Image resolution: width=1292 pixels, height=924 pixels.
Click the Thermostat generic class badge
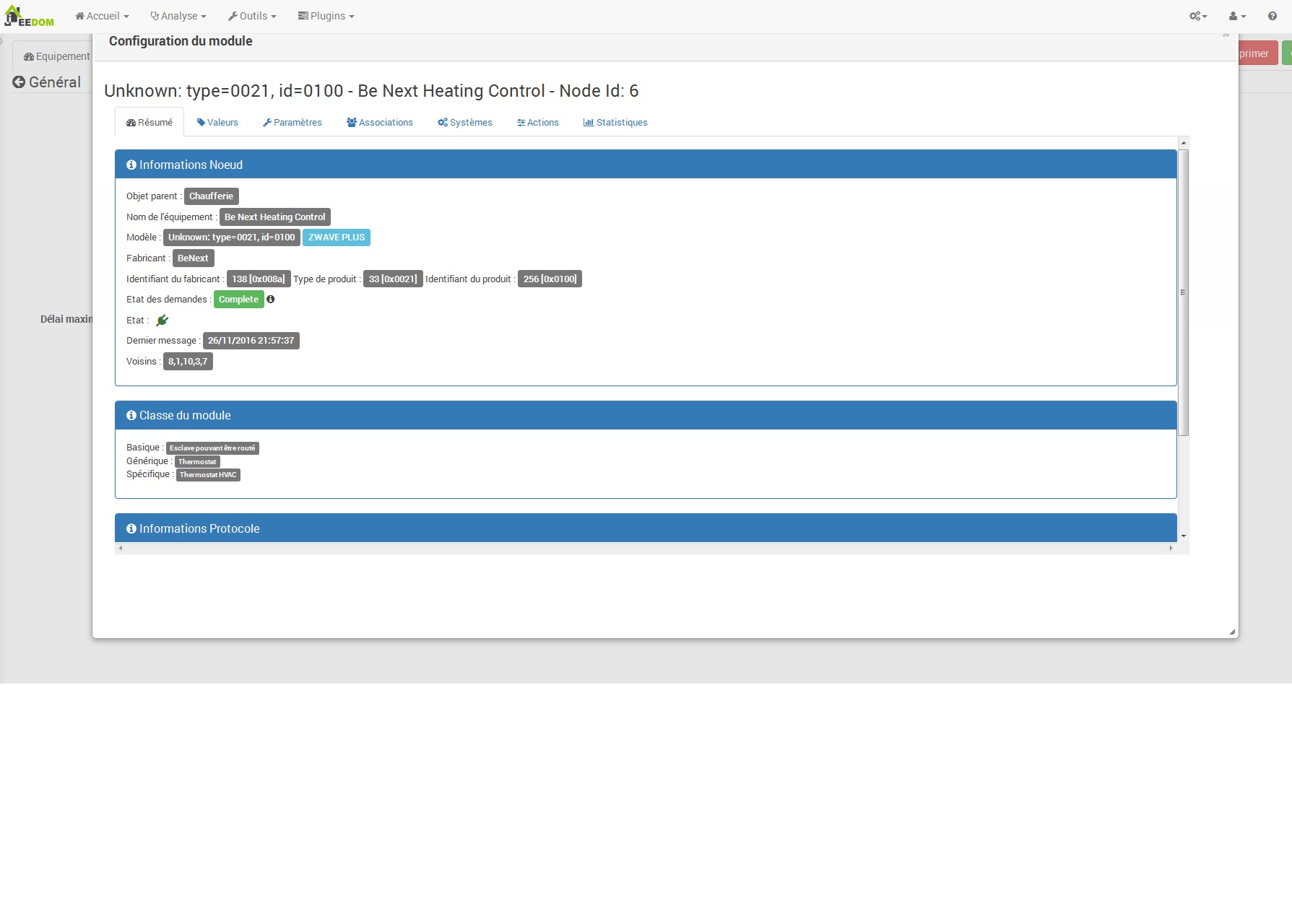coord(197,461)
